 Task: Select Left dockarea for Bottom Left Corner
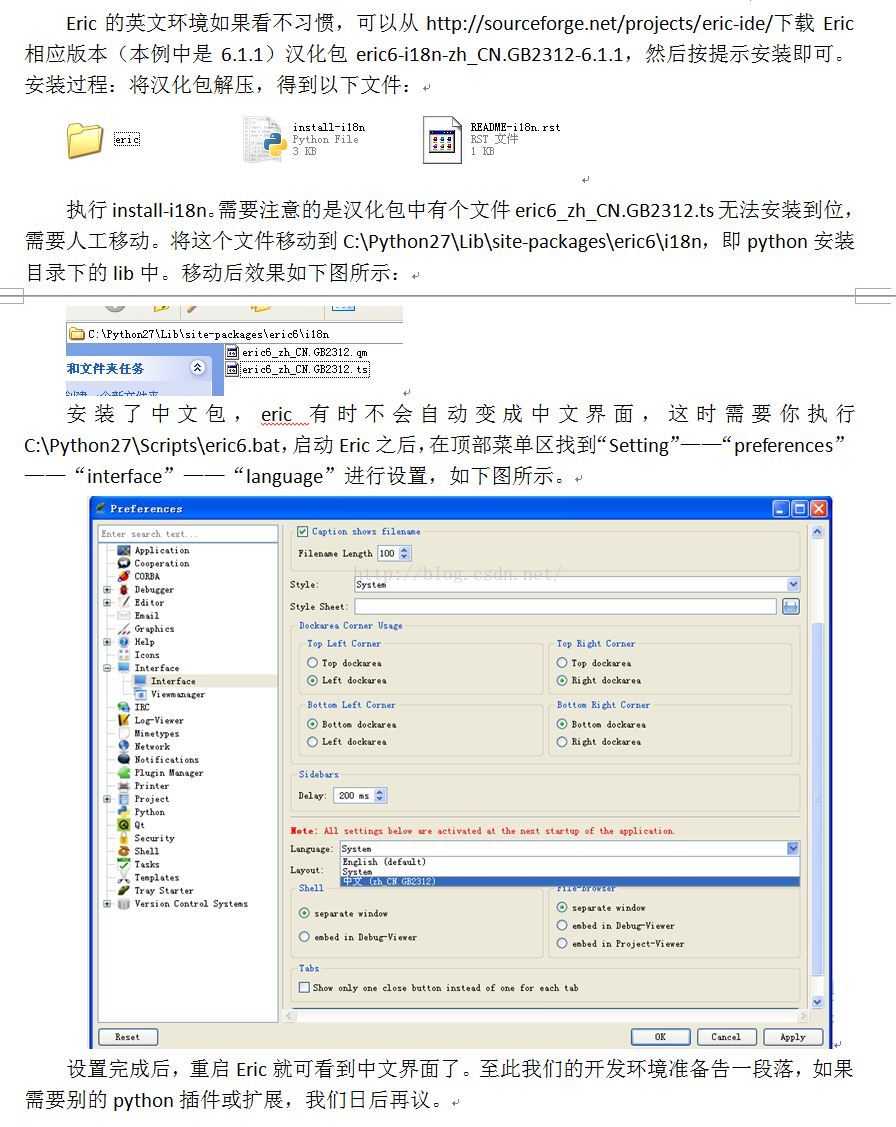[x=312, y=742]
